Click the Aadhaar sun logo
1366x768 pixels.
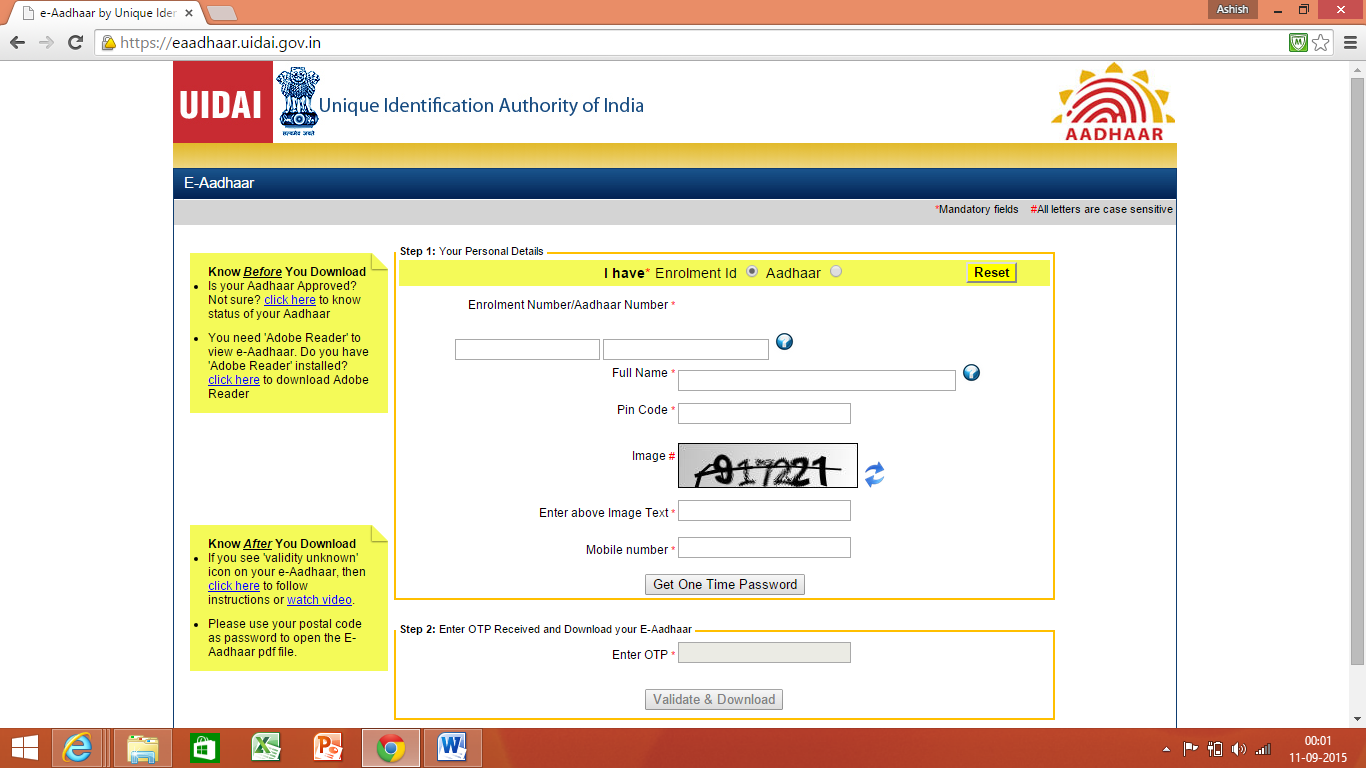pyautogui.click(x=1113, y=102)
